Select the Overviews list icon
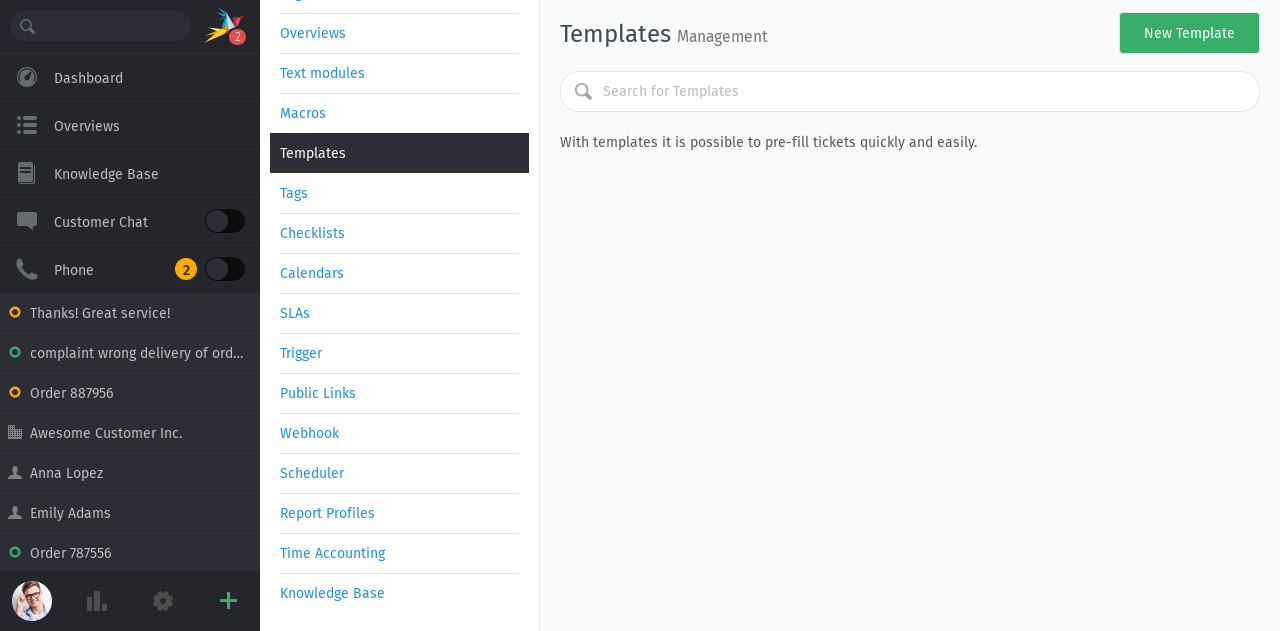Screen dimensions: 1280x631 tap(27, 125)
